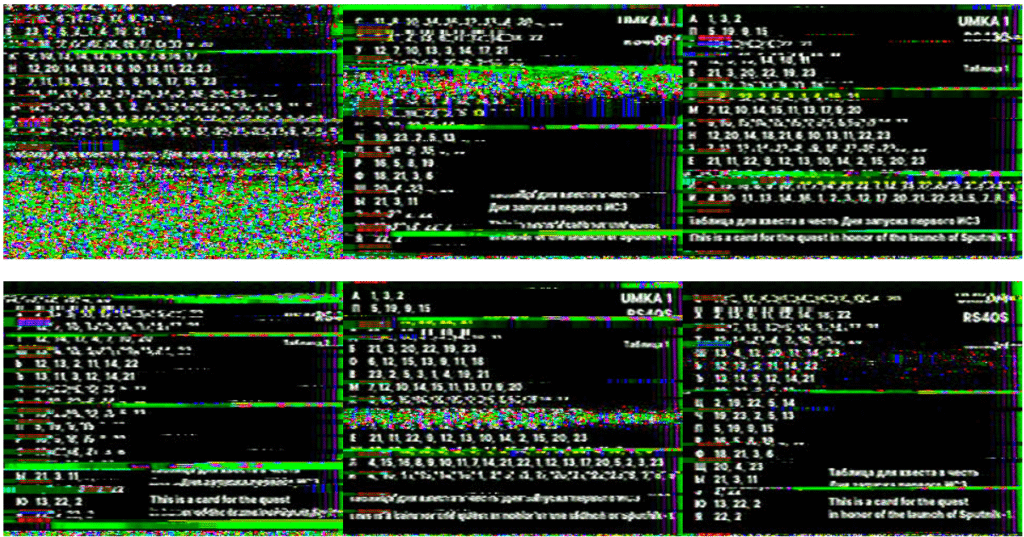Click the top-left image with heavy color noise
This screenshot has height=537, width=1024.
(x=171, y=131)
